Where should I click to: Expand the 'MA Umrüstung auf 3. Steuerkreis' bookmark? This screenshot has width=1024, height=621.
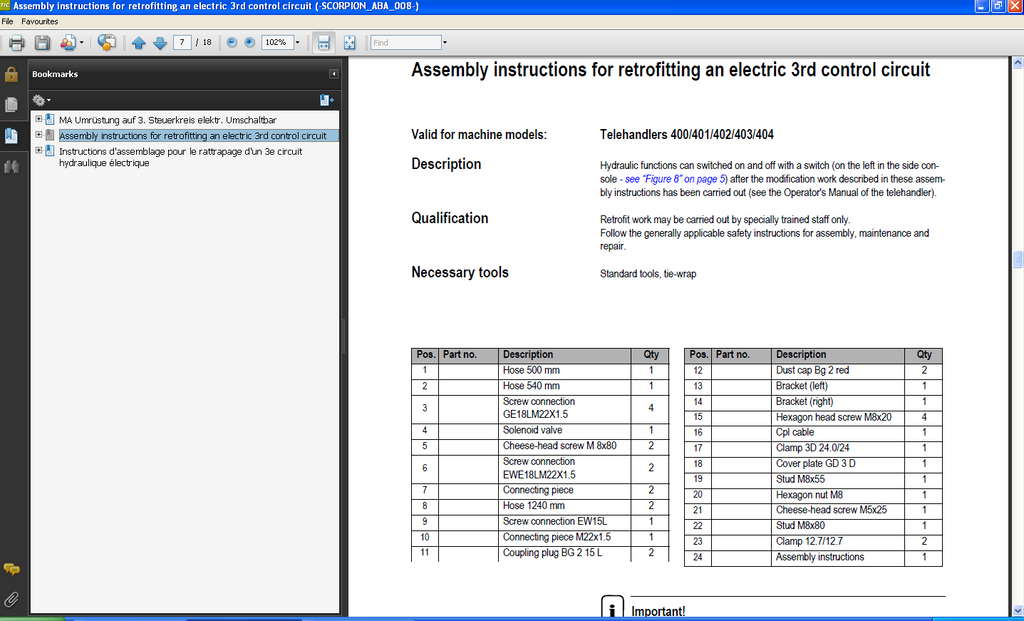38,120
